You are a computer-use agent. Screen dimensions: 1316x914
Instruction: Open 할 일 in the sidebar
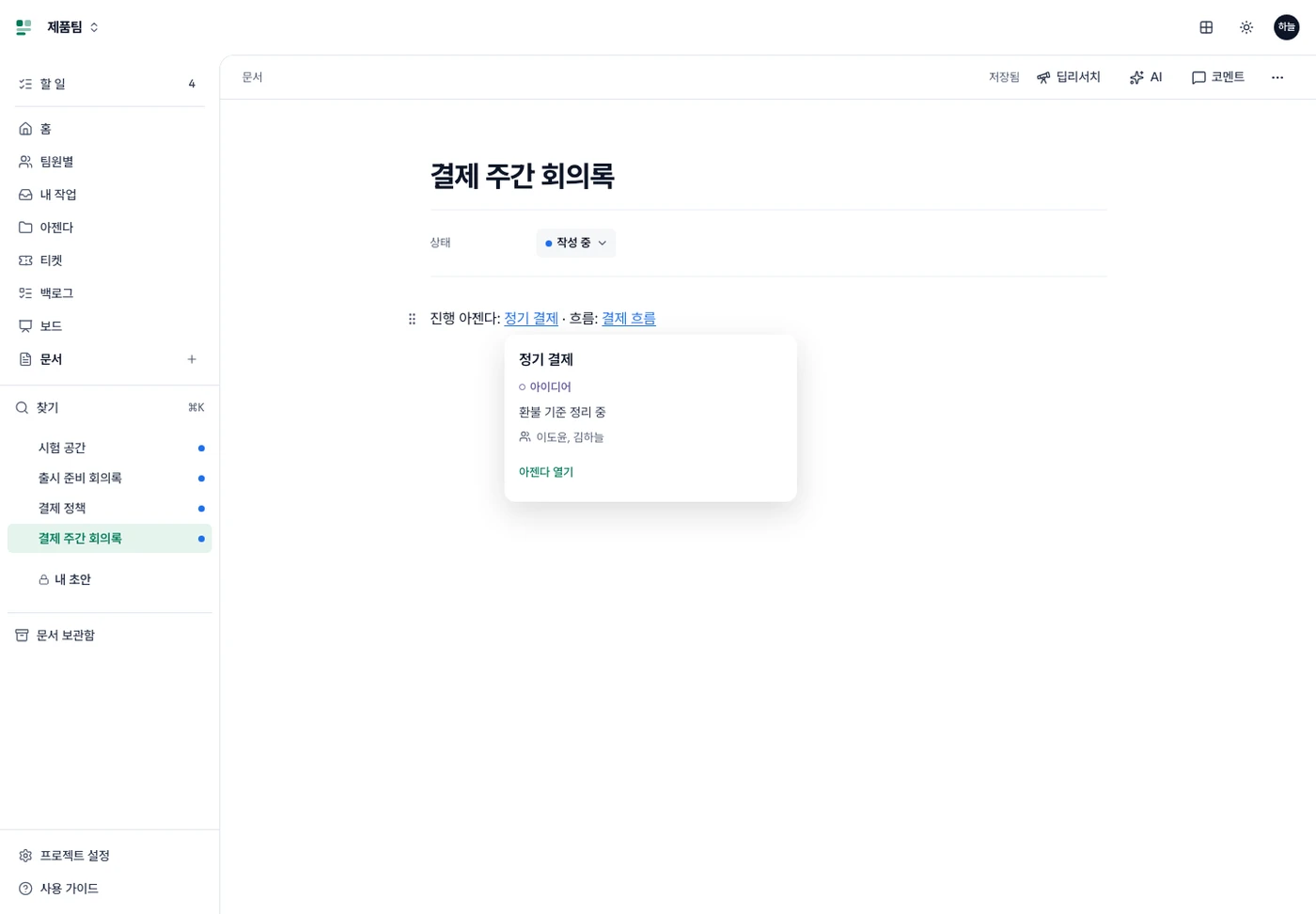point(110,84)
